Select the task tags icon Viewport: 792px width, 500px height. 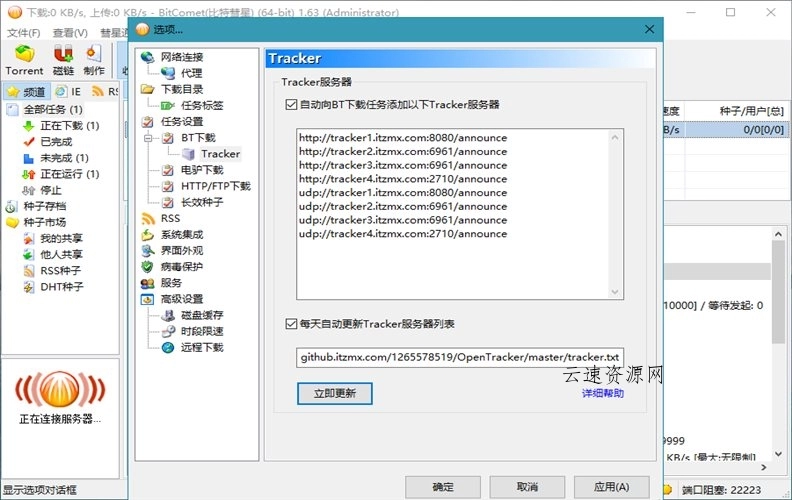pyautogui.click(x=168, y=106)
